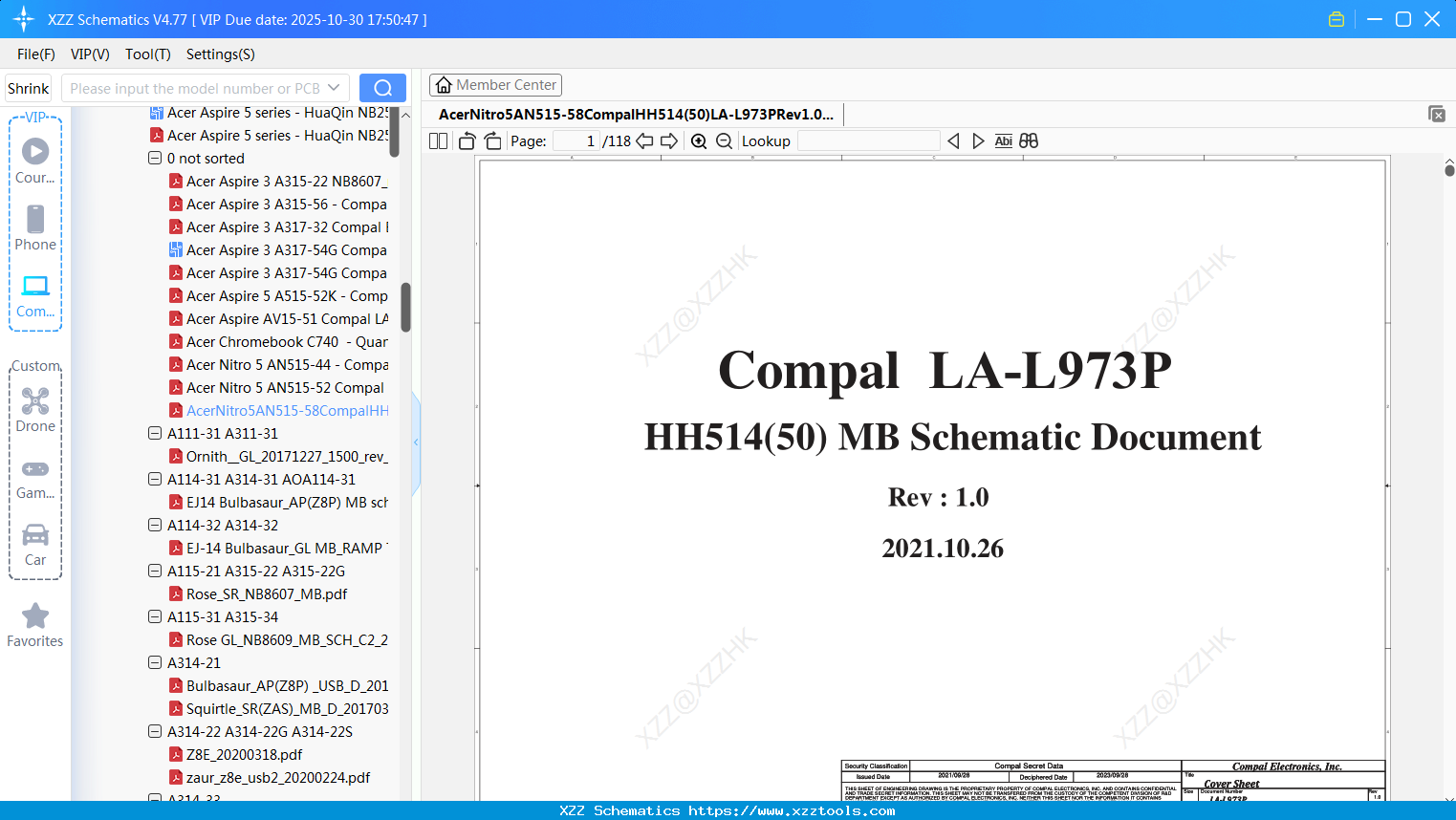Screen dimensions: 1456x820
Task: Open Acer Aspire 5 A515-52K file
Action: [x=278, y=296]
